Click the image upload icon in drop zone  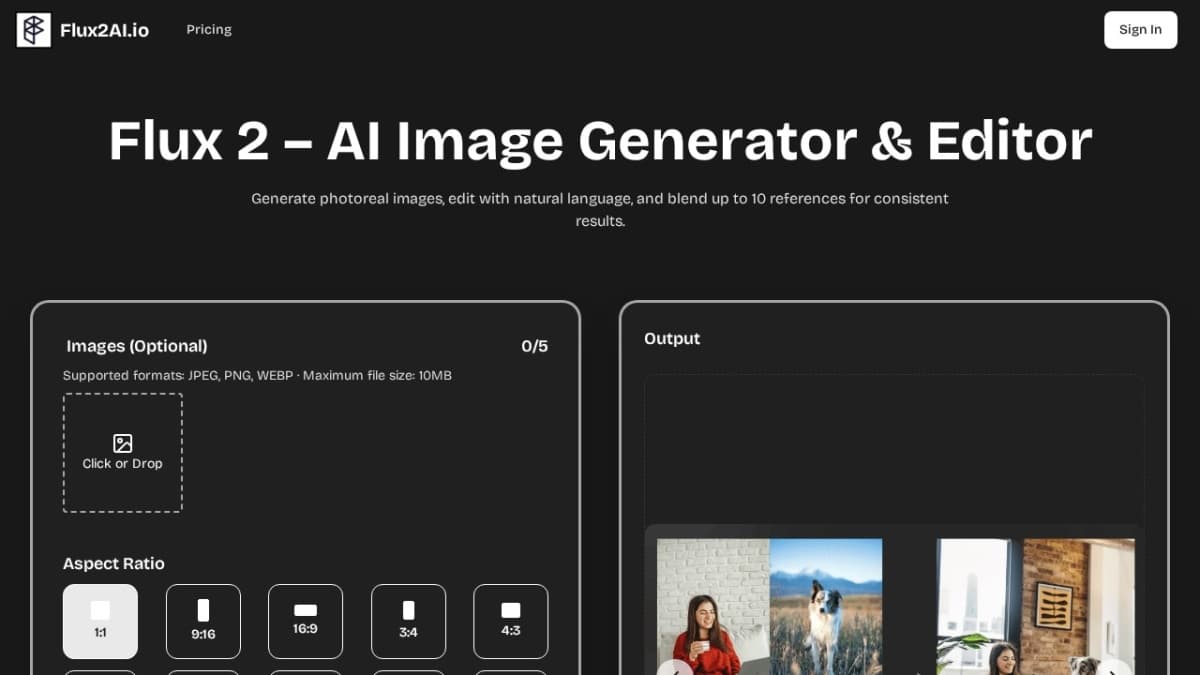[122, 443]
